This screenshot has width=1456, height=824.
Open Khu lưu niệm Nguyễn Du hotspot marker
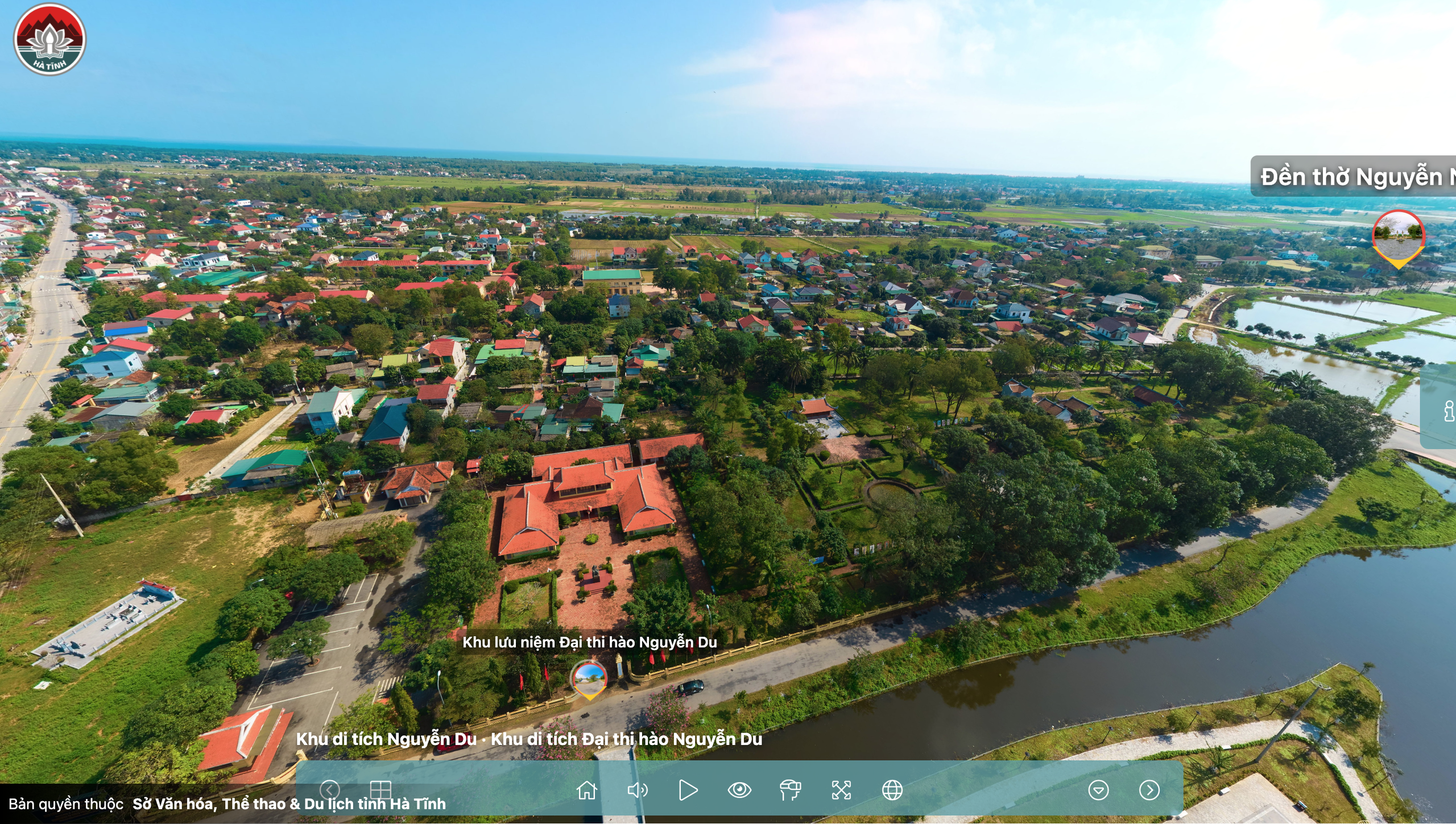point(589,678)
